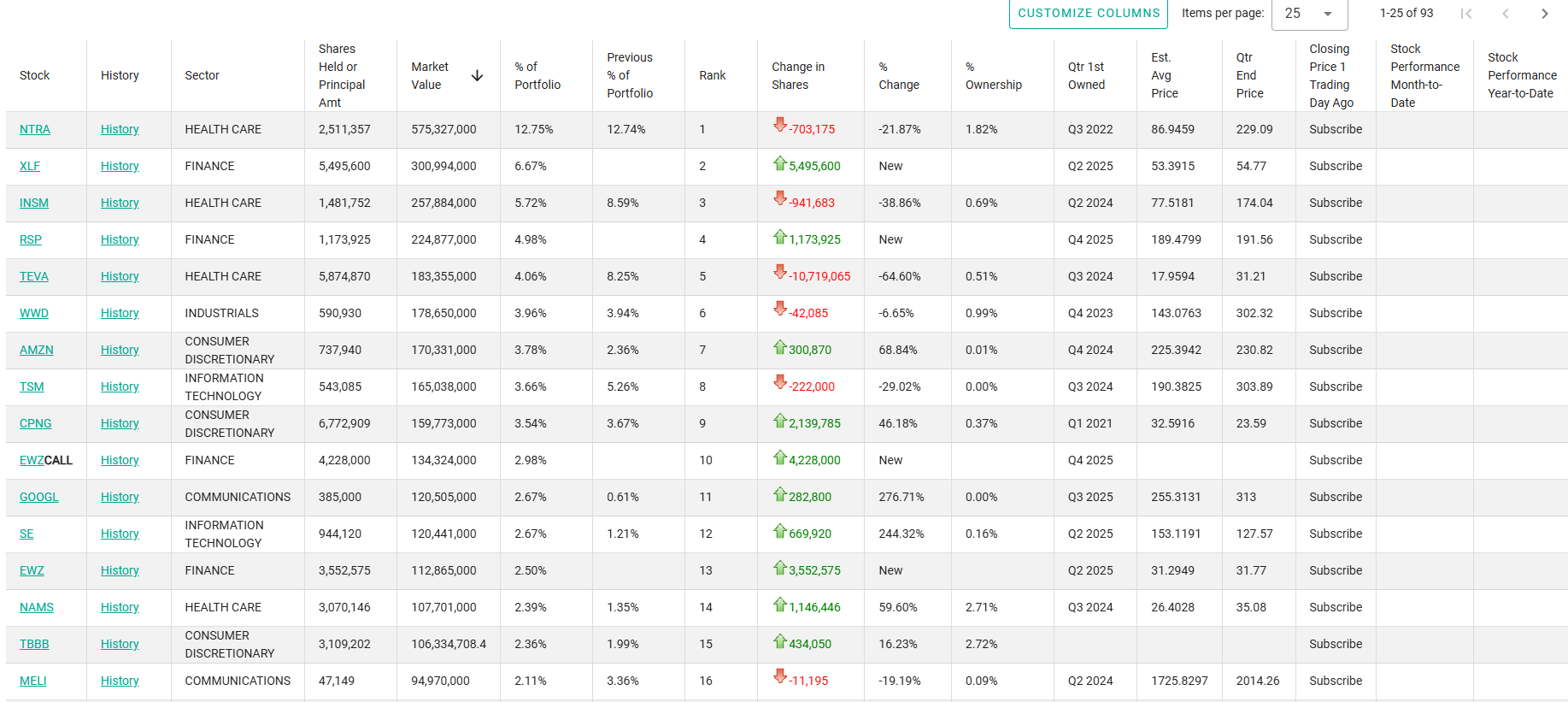1568x702 pixels.
Task: Click the green up arrow in XLF row
Action: click(x=779, y=163)
